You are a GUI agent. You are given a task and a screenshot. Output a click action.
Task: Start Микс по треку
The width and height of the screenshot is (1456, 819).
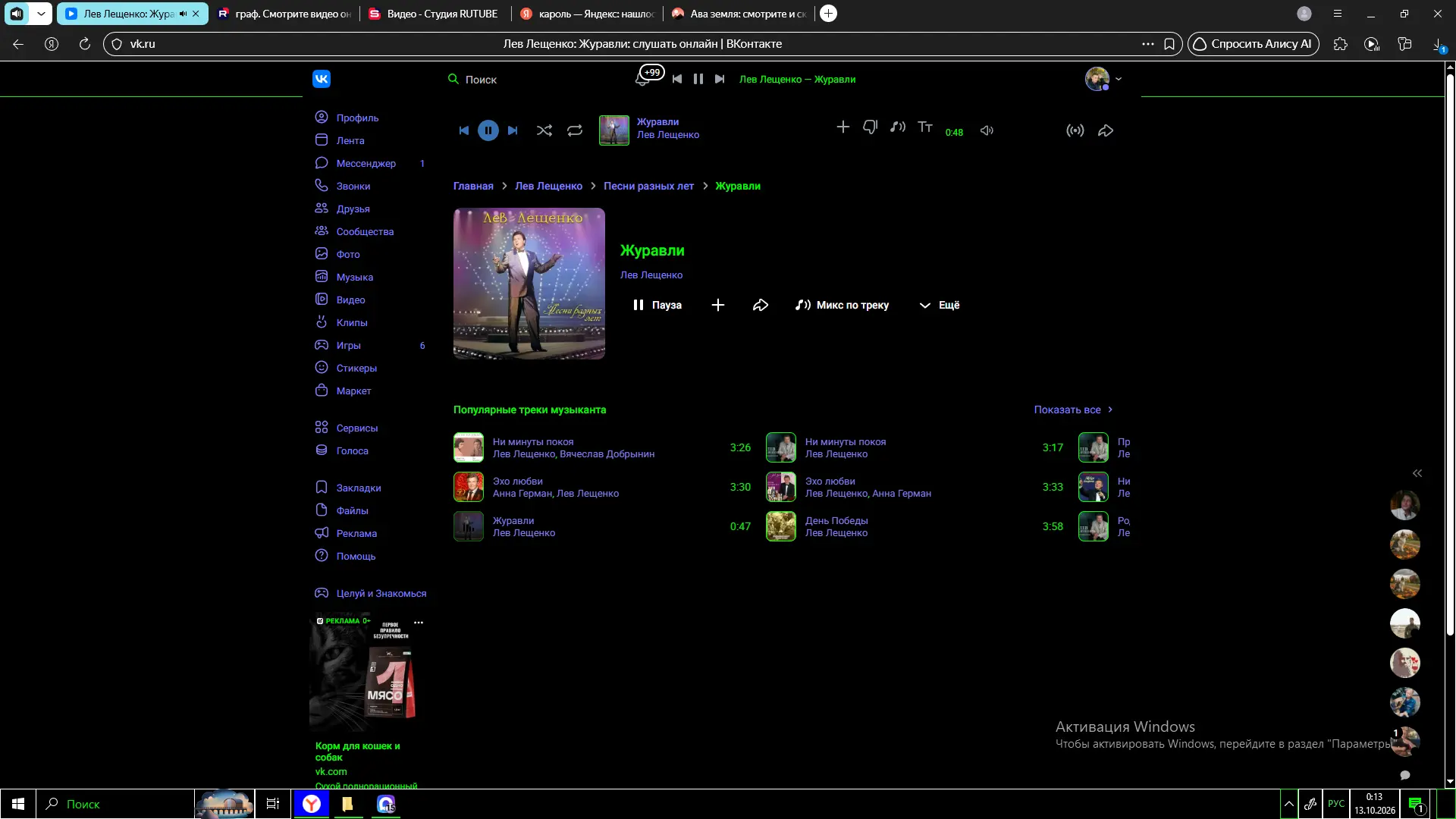click(x=842, y=305)
